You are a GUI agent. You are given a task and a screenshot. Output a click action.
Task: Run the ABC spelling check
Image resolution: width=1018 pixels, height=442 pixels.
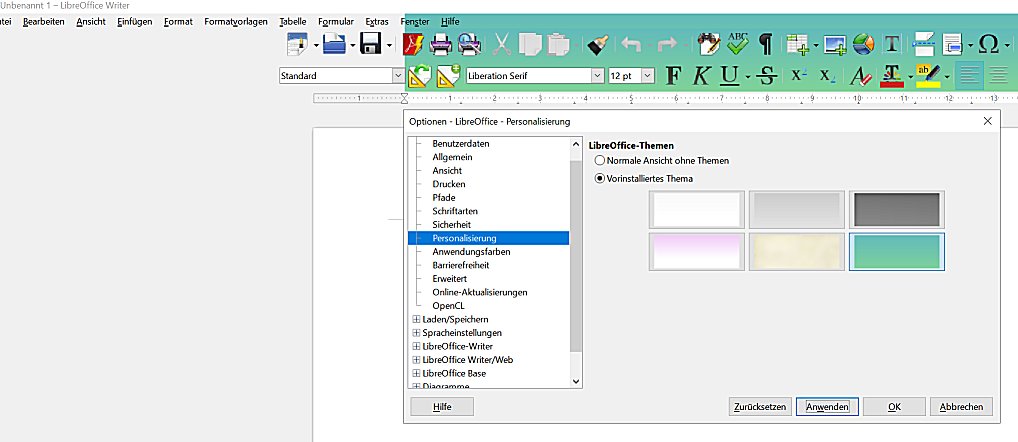pos(738,43)
